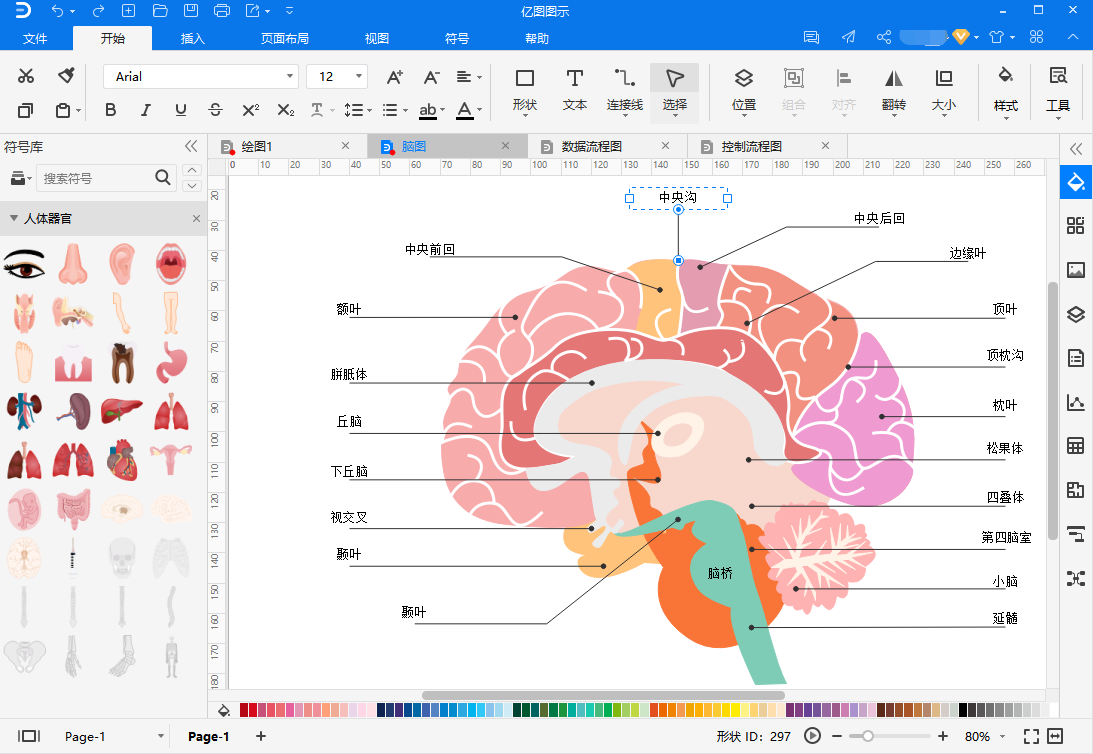Select the heart symbol in organ library

pyautogui.click(x=122, y=459)
